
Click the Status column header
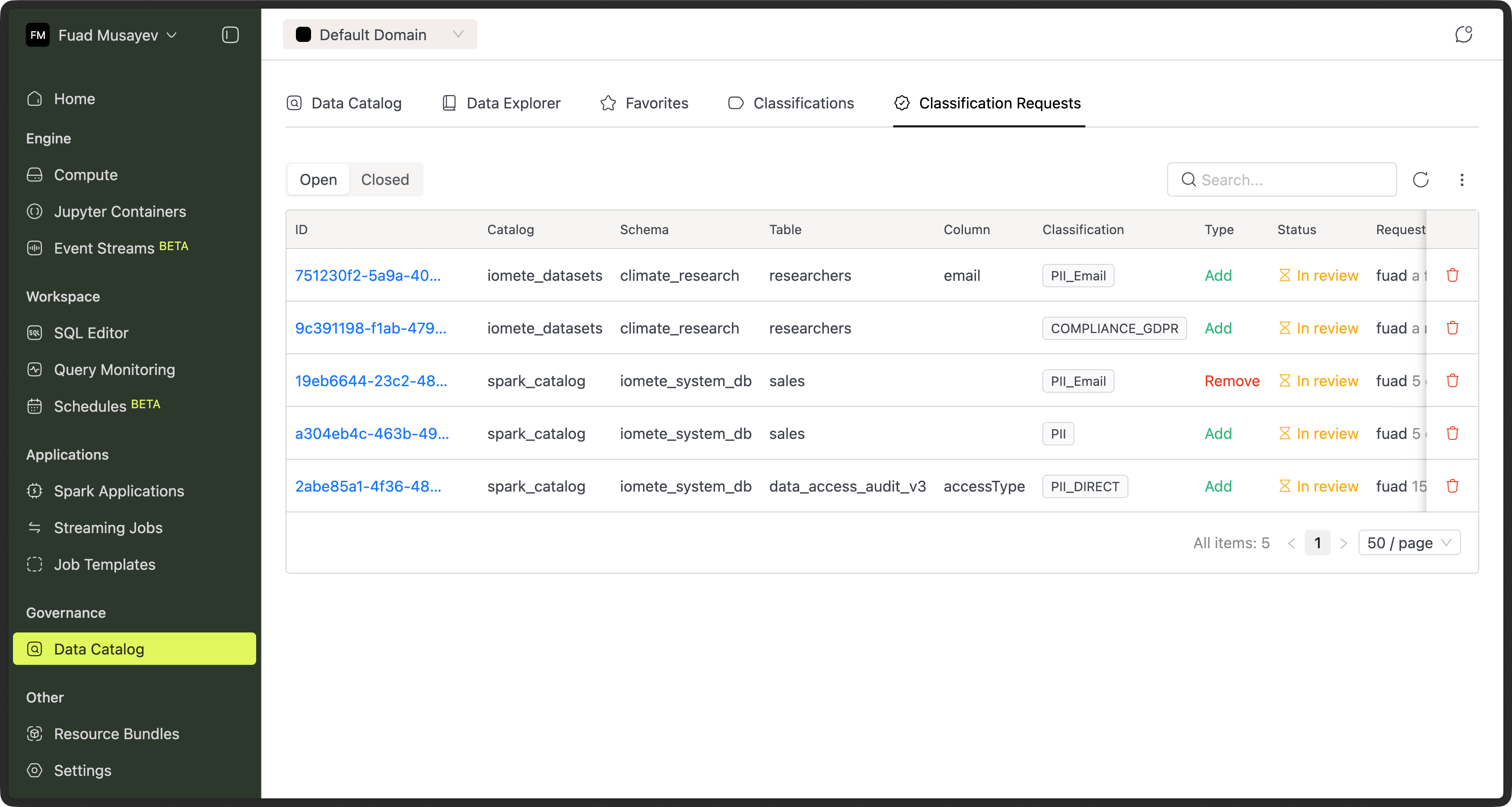pos(1296,229)
